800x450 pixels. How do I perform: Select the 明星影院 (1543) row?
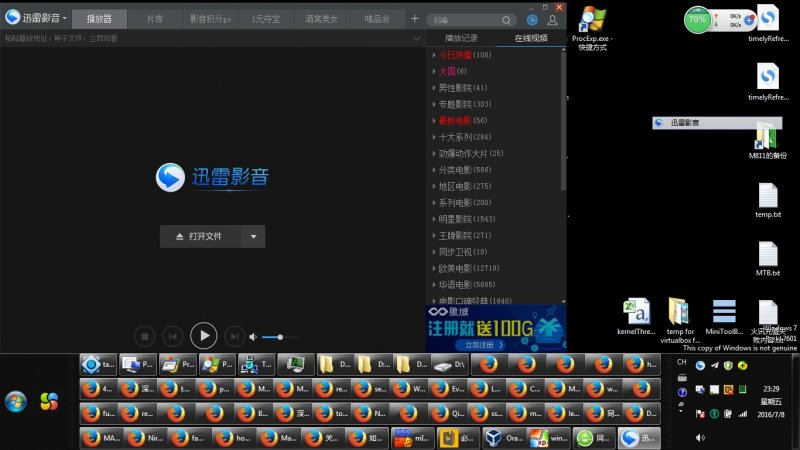pyautogui.click(x=494, y=219)
